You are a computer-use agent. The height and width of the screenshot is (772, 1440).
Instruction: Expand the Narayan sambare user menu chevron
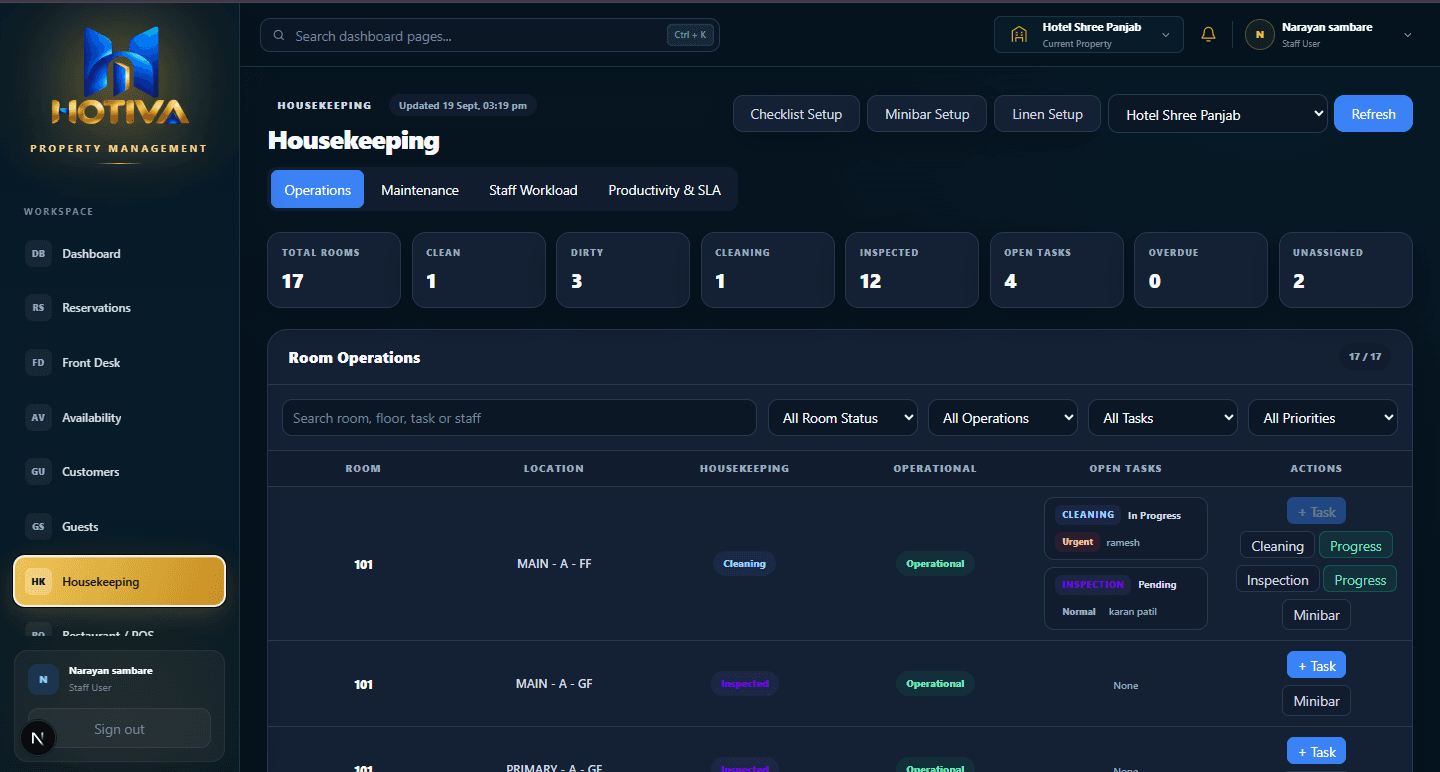(1408, 35)
